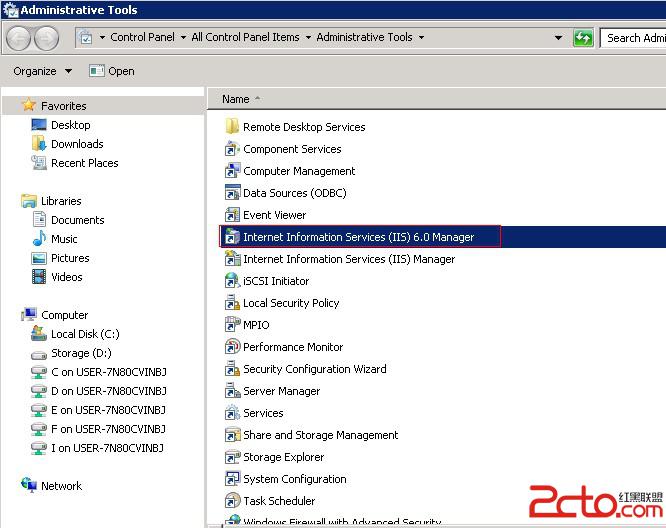
Task: Click the Component Services icon
Action: 232,149
